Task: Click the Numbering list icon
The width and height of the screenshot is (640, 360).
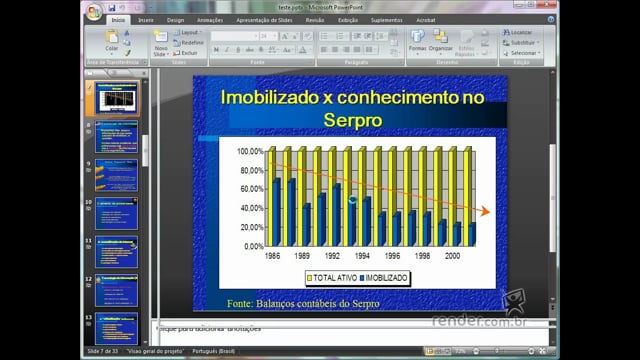Action: (x=340, y=36)
